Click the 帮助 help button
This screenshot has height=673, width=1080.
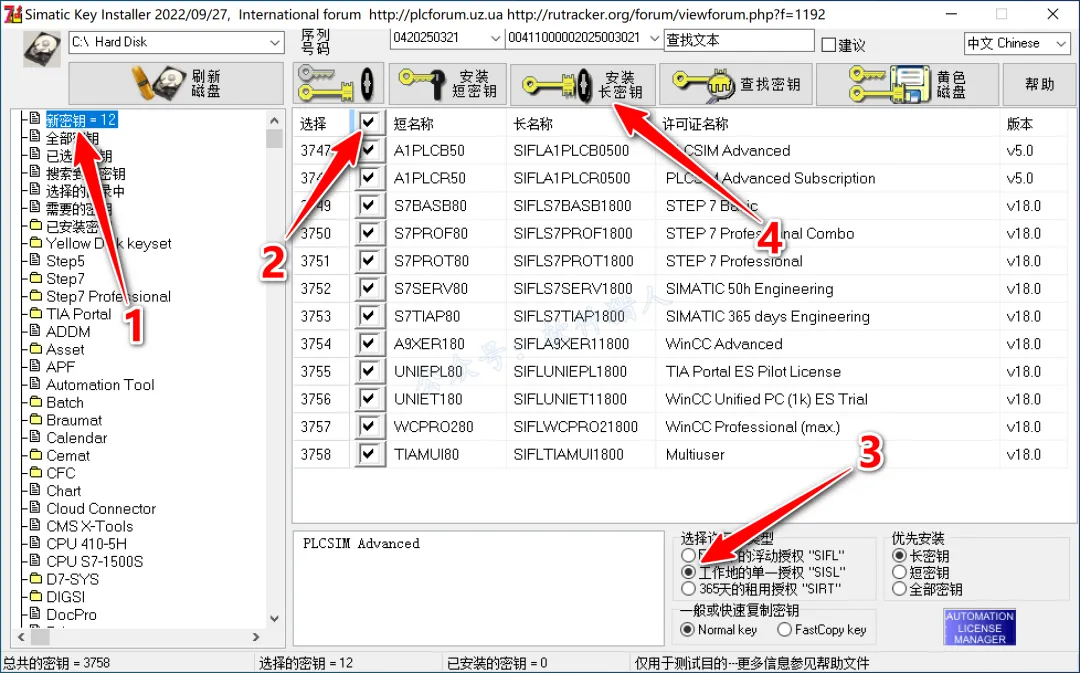pos(1039,83)
